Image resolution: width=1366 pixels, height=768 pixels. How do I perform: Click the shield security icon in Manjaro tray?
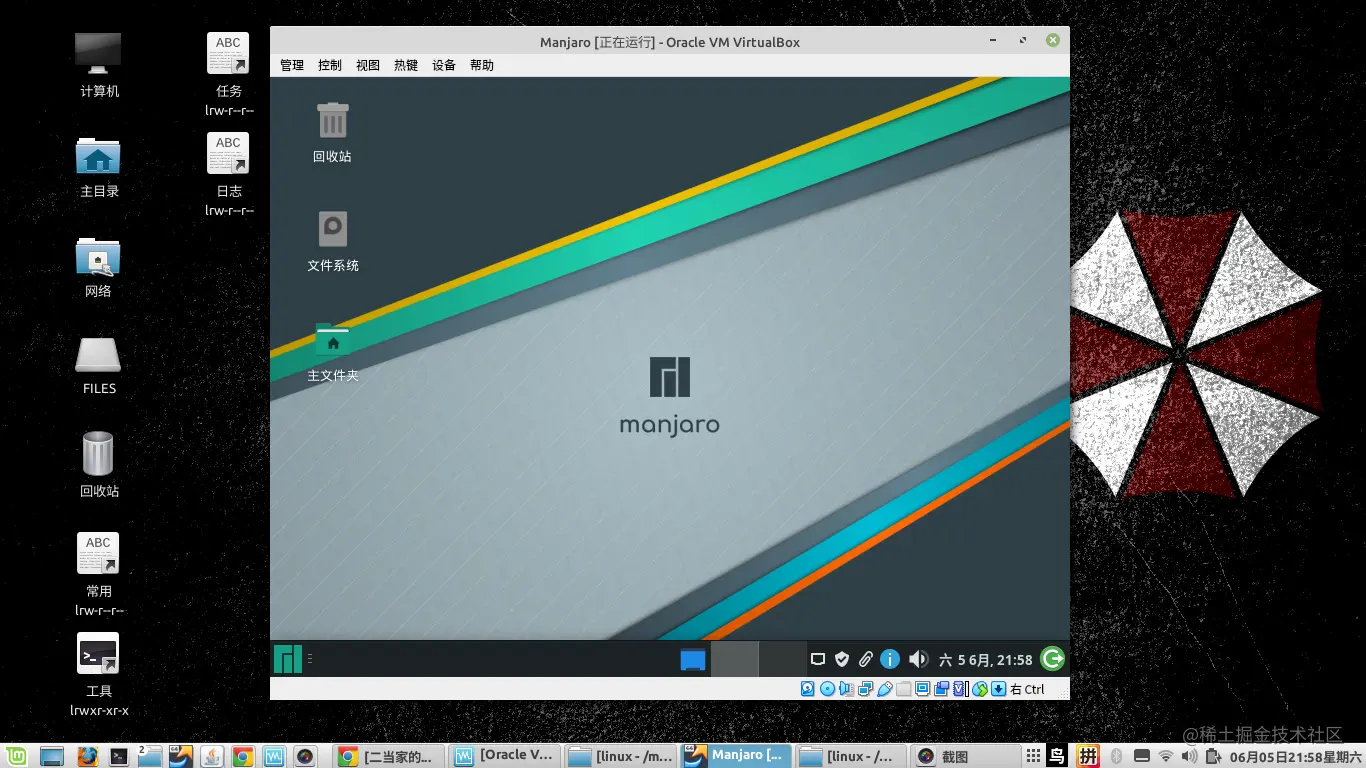click(x=842, y=660)
